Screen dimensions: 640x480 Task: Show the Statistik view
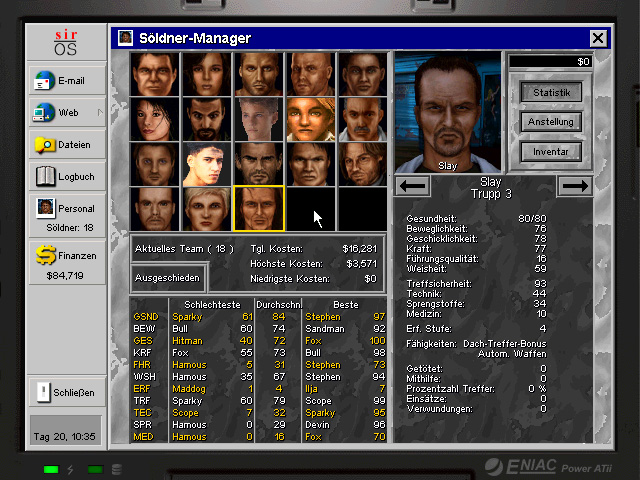[x=551, y=93]
